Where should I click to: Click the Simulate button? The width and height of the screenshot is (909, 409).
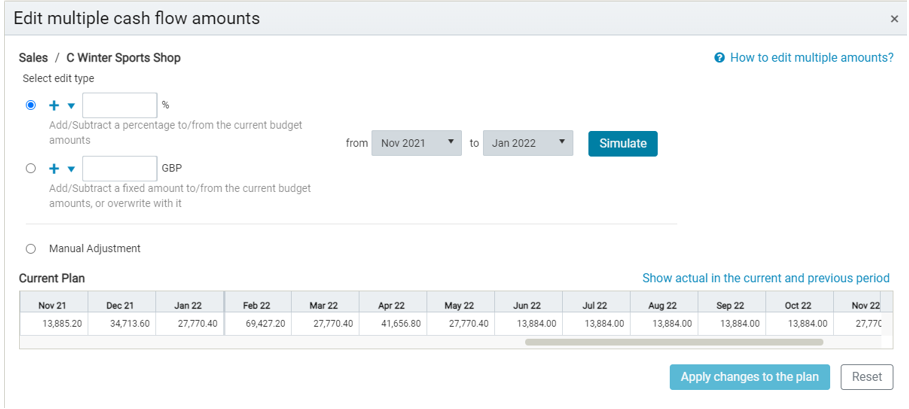click(x=623, y=144)
